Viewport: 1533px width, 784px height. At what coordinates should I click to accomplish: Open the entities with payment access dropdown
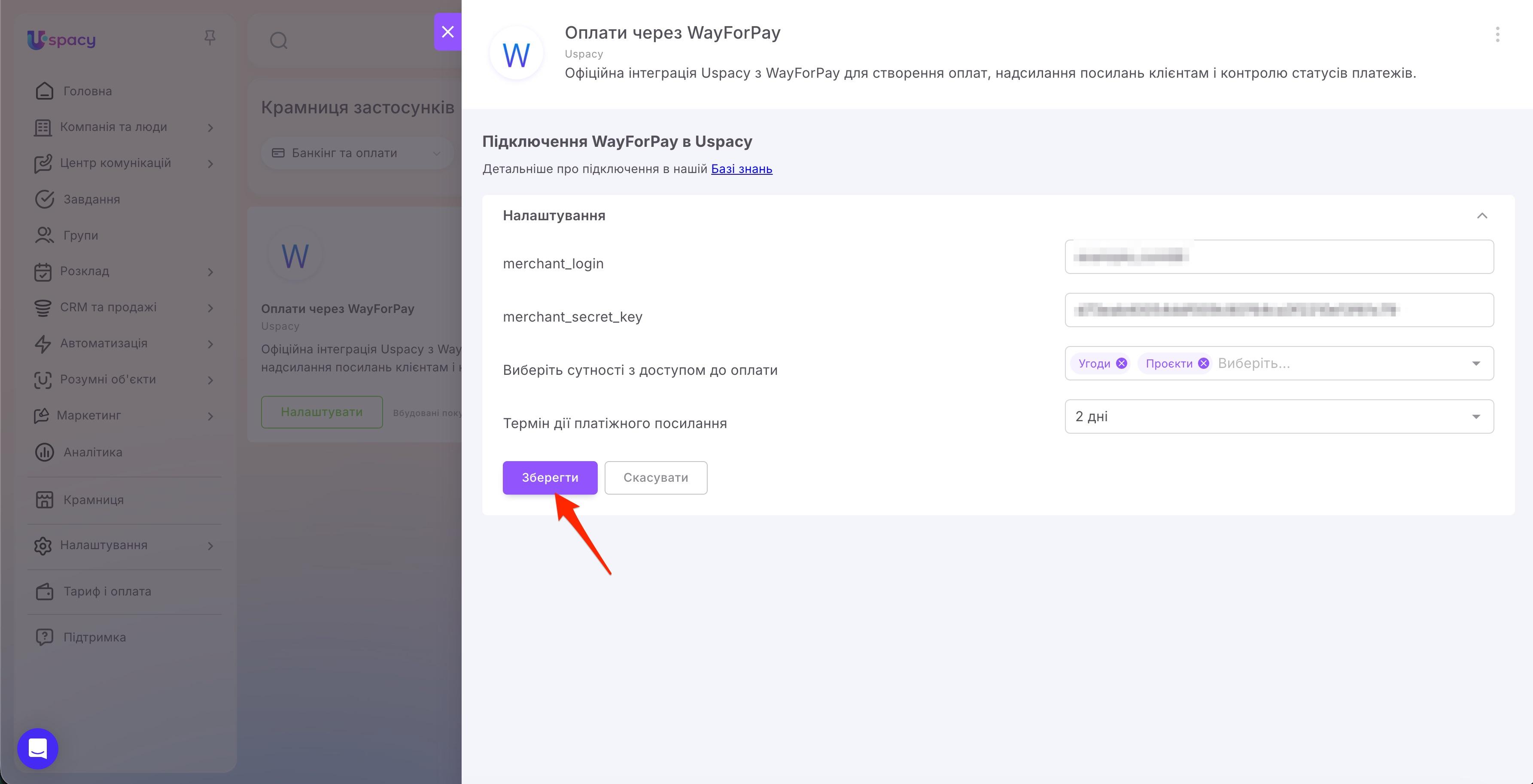[1279, 363]
